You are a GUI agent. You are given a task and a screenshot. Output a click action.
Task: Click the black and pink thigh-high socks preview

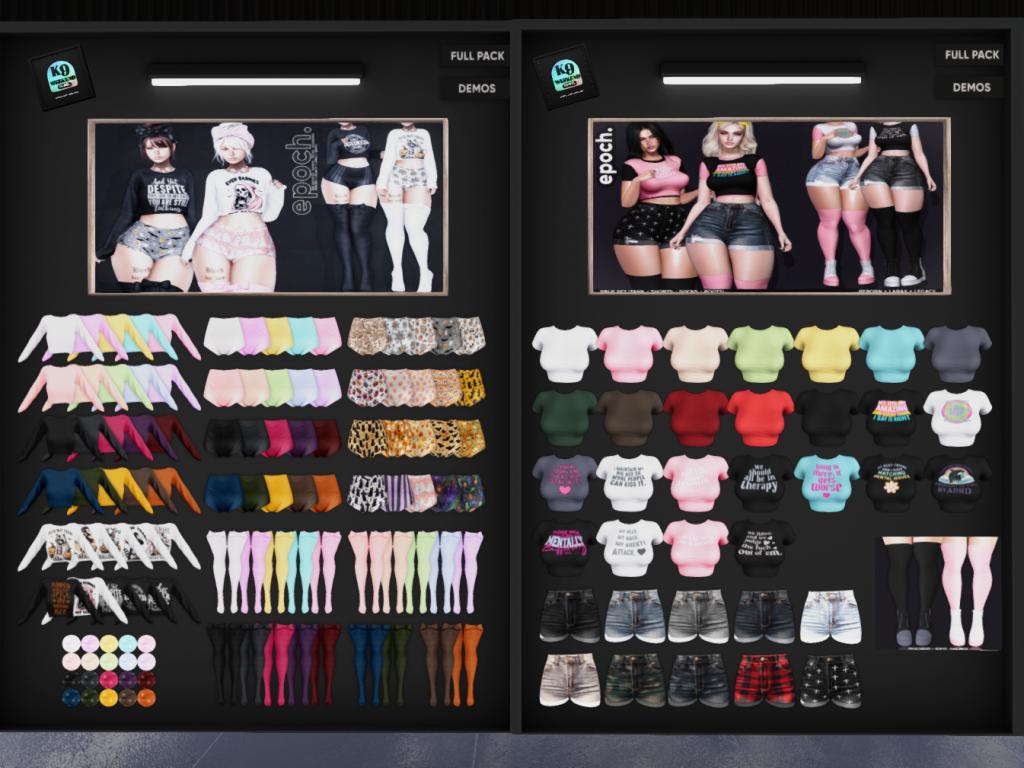pos(937,593)
